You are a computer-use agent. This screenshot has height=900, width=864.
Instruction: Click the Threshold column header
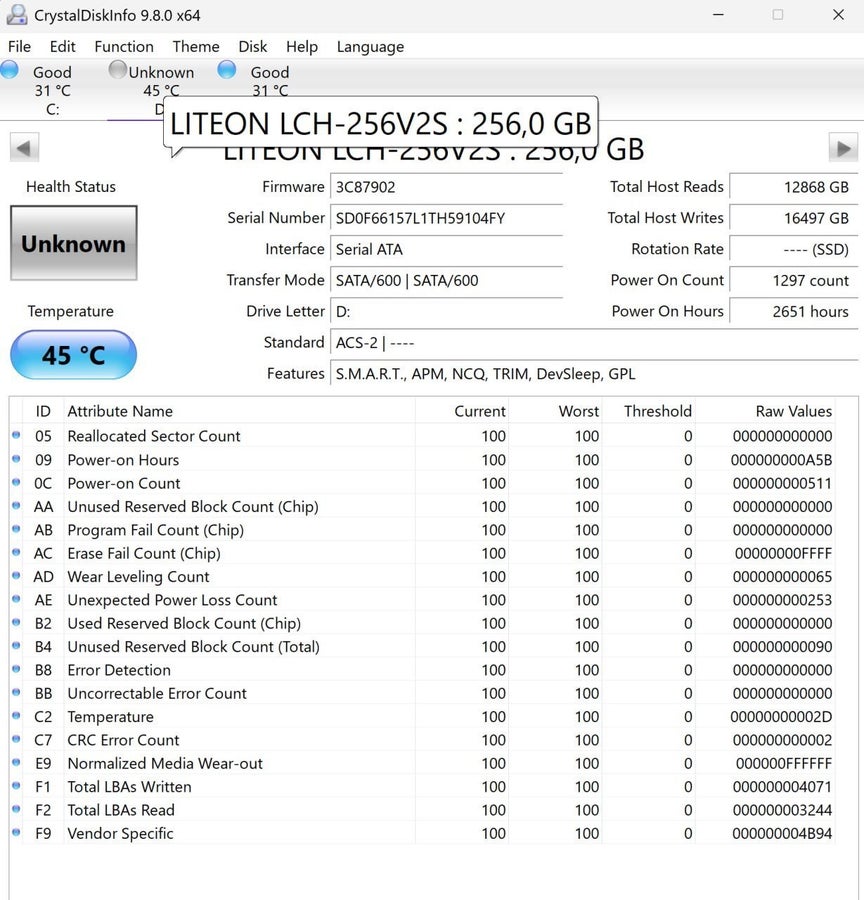[649, 411]
